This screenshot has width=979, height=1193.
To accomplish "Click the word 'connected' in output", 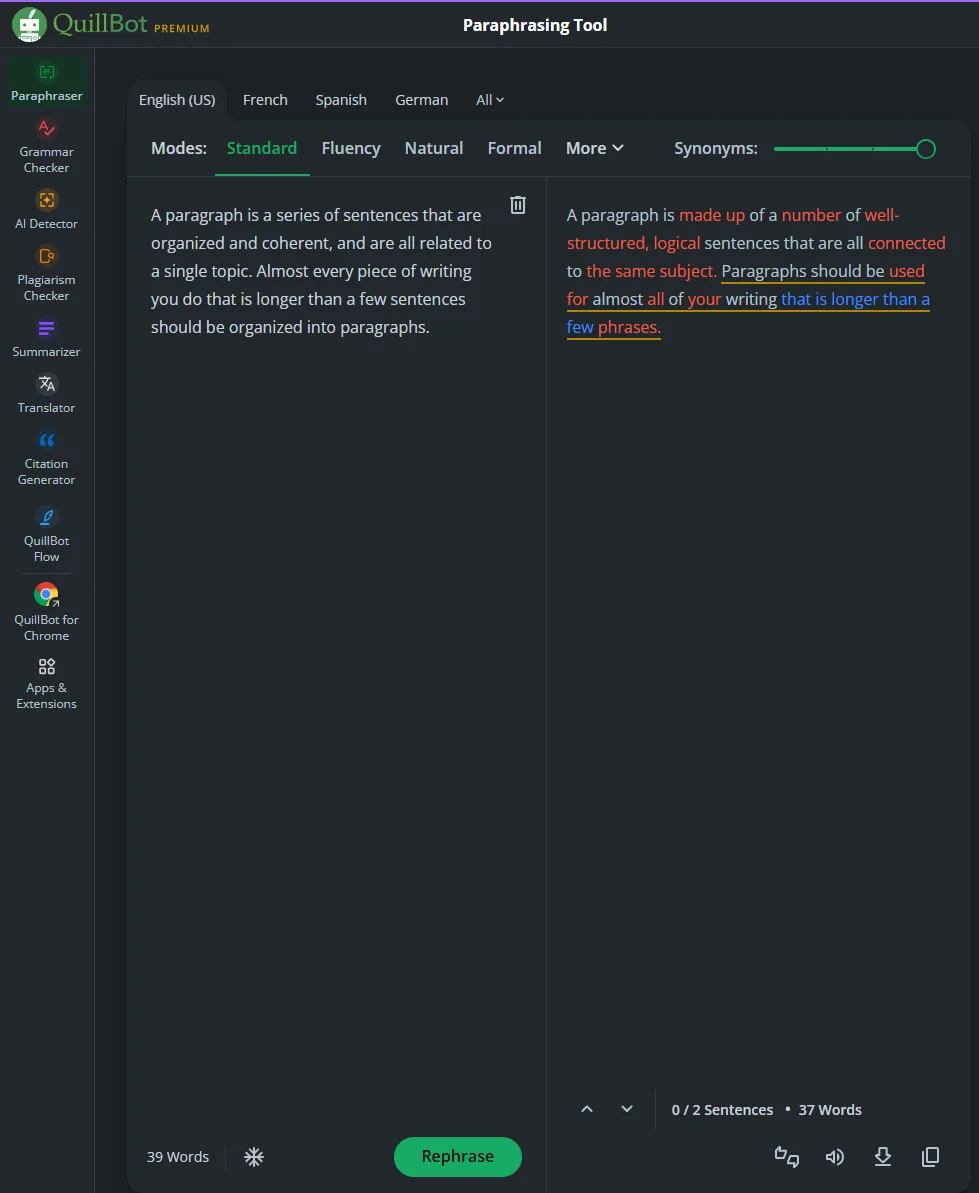I will click(x=906, y=243).
